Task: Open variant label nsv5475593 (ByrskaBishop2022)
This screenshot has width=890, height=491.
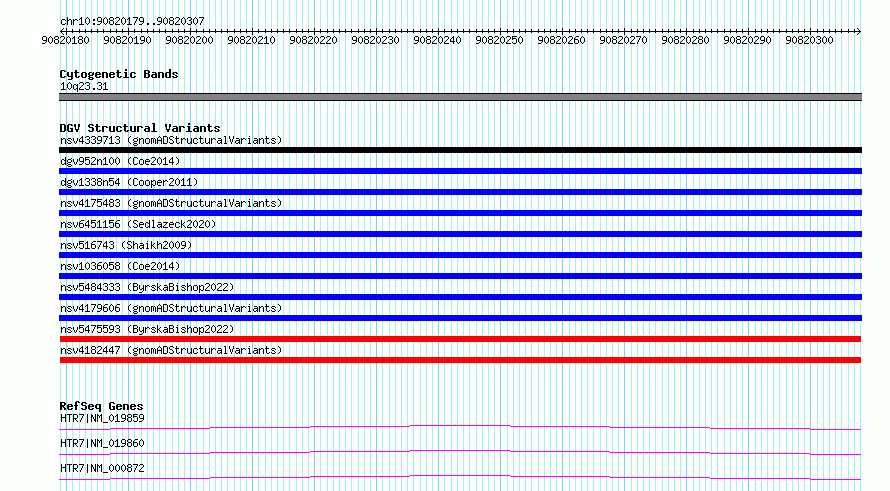Action: 147,329
